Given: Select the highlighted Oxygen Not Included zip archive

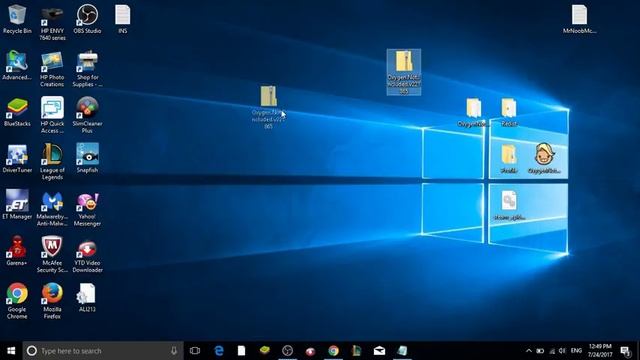Looking at the screenshot, I should [x=404, y=72].
